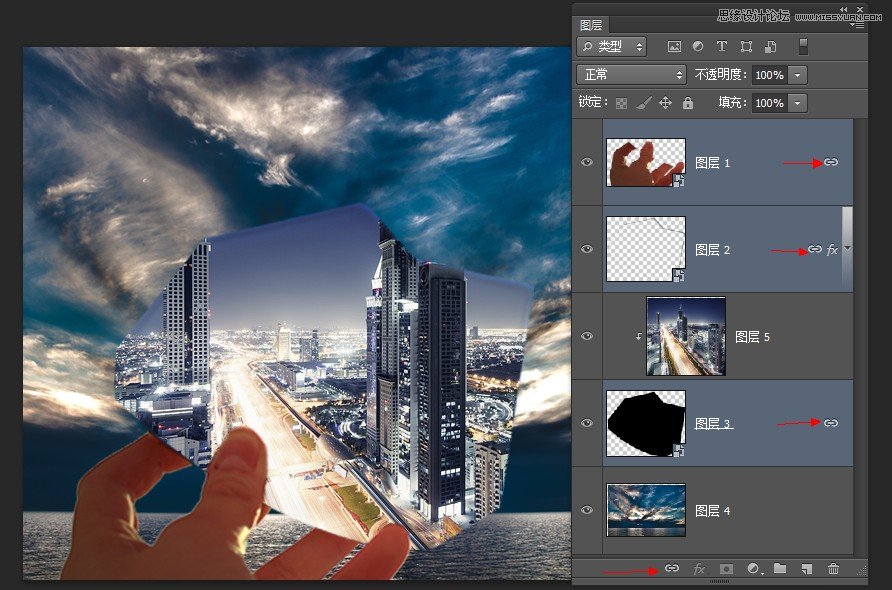Create new group folder icon
The width and height of the screenshot is (892, 590).
[780, 568]
